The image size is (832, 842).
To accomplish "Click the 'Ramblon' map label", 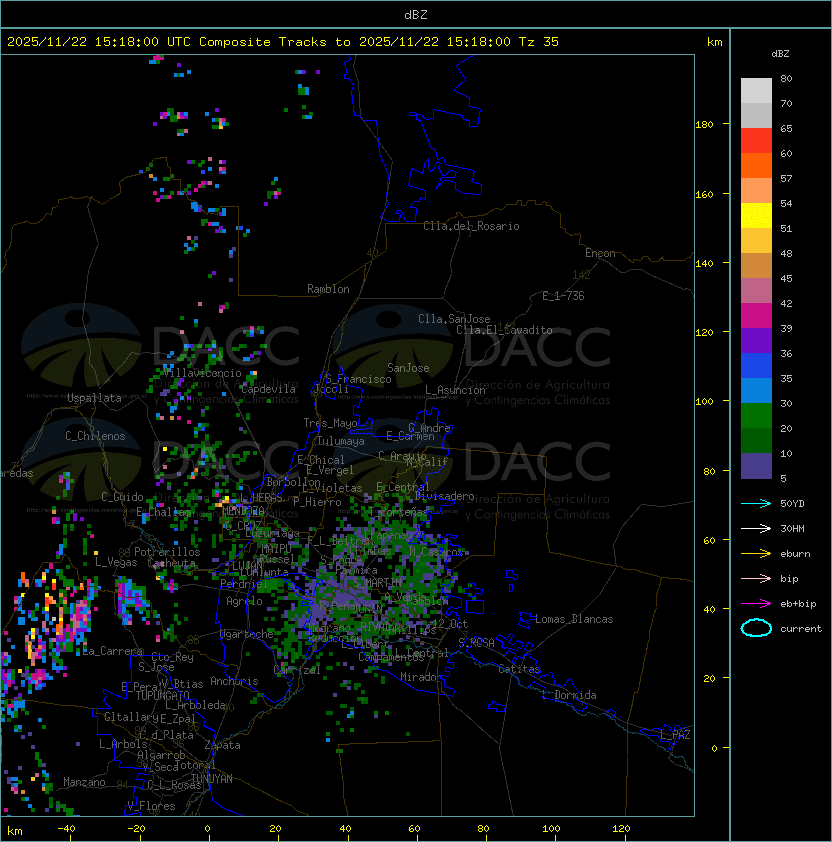I will tap(328, 289).
